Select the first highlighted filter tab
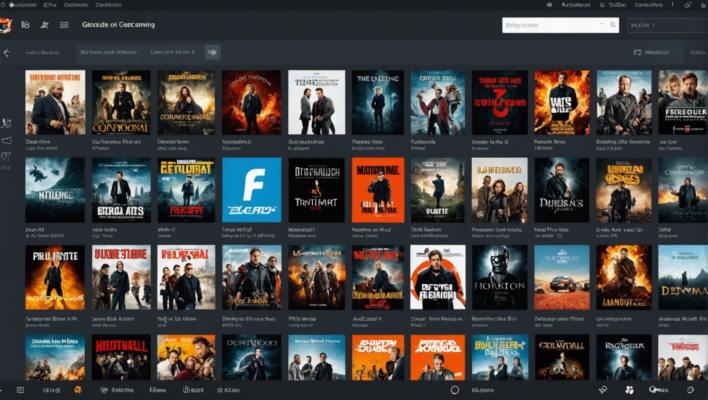 pyautogui.click(x=108, y=52)
